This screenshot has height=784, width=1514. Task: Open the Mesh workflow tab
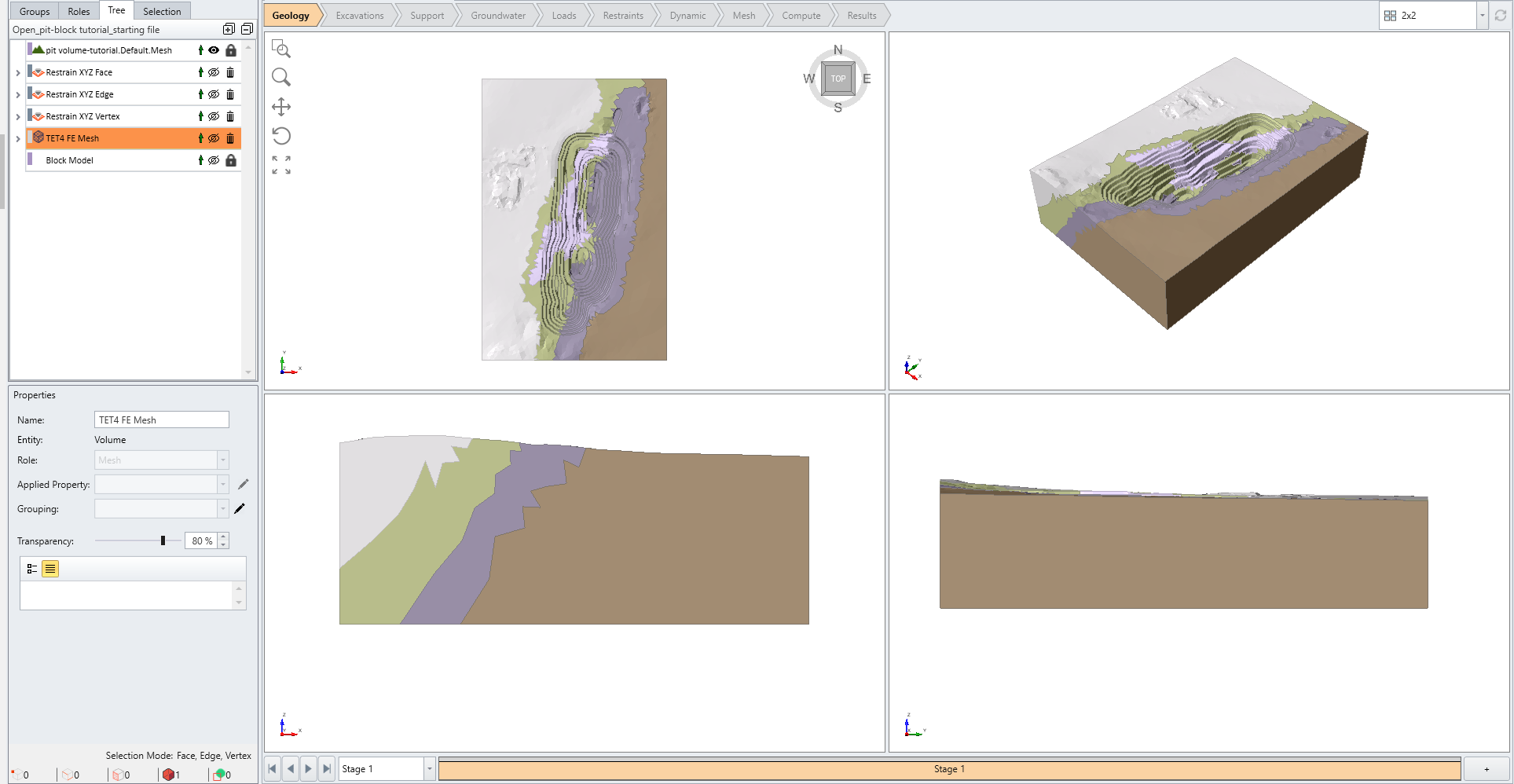click(x=744, y=16)
